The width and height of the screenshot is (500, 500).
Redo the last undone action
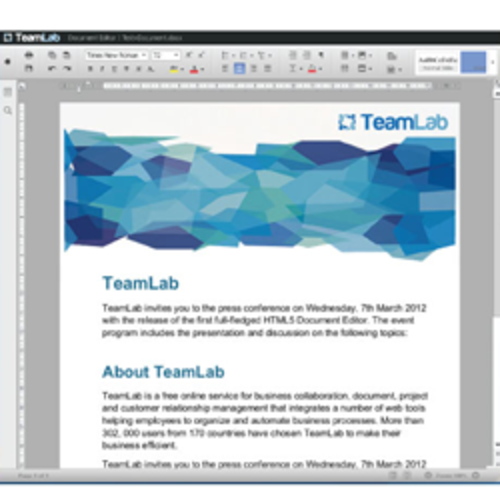coord(67,68)
